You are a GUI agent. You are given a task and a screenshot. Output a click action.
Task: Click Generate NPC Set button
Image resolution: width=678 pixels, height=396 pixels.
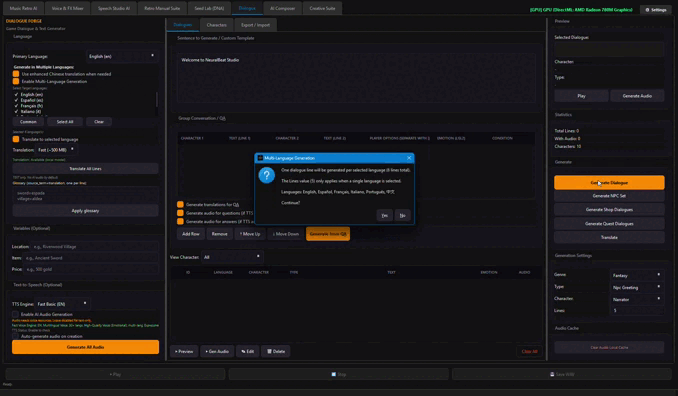pos(609,196)
